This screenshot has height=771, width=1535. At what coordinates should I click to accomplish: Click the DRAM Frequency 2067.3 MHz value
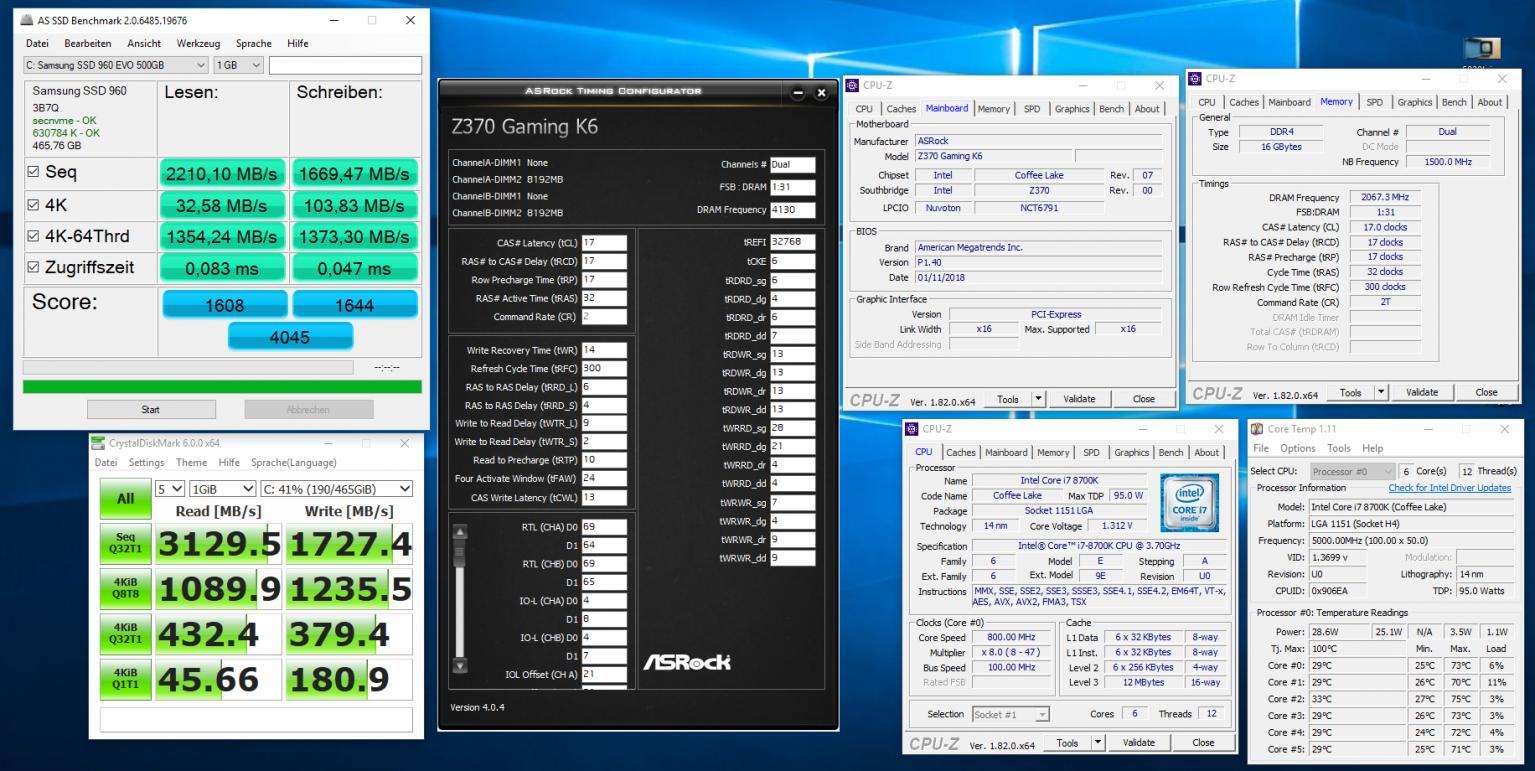point(1385,197)
